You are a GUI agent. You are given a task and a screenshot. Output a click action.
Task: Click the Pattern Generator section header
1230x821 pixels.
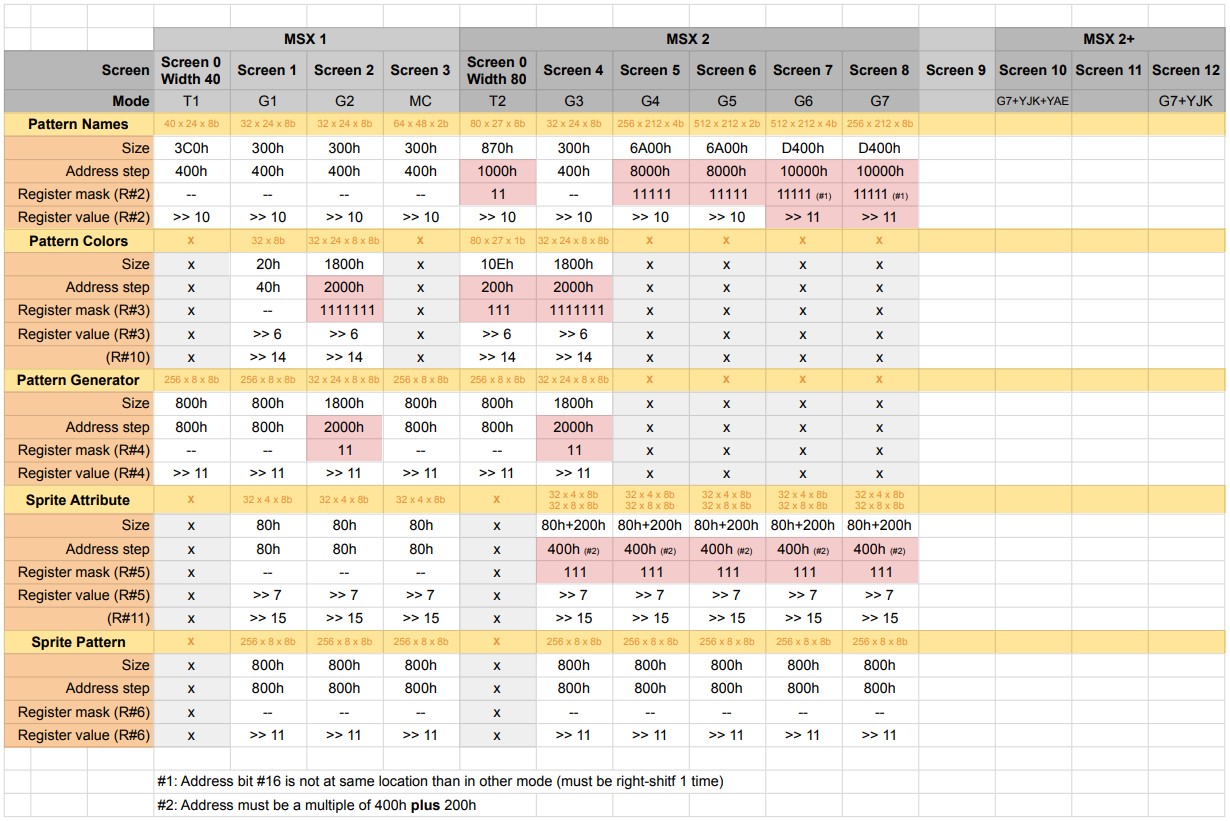pyautogui.click(x=79, y=380)
